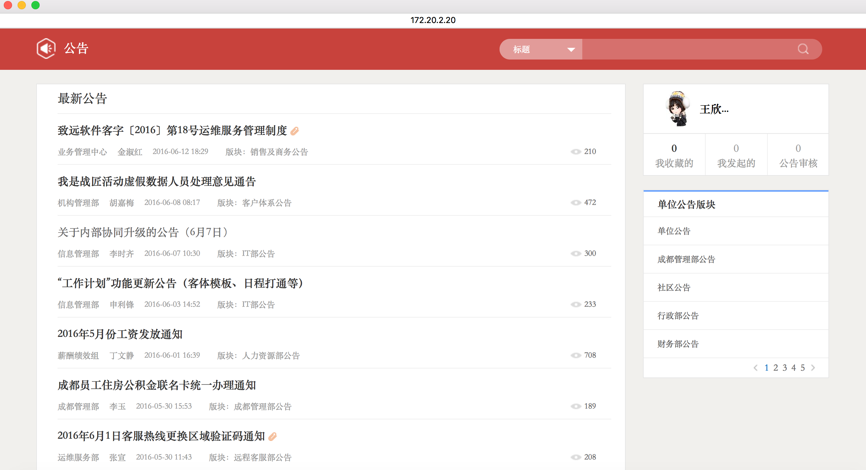Open 我发起的 tab
Screen dimensions: 866x470
tap(736, 155)
